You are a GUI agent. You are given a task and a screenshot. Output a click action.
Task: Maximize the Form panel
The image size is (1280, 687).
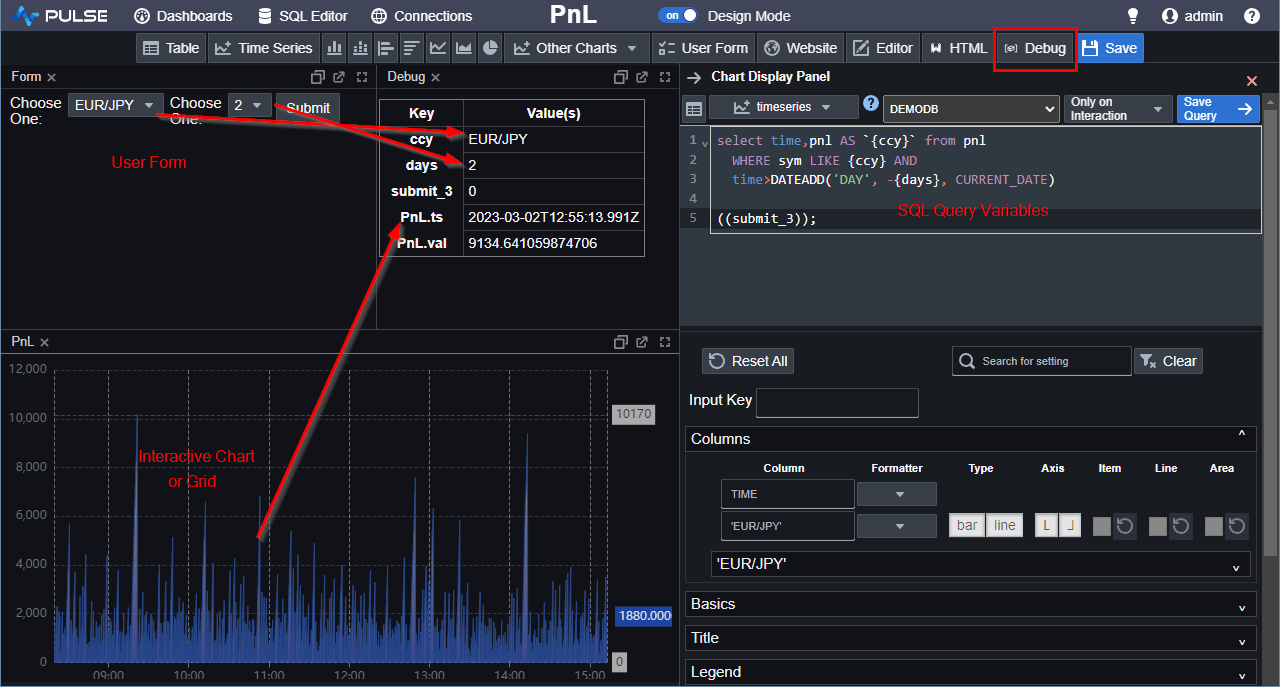[362, 77]
